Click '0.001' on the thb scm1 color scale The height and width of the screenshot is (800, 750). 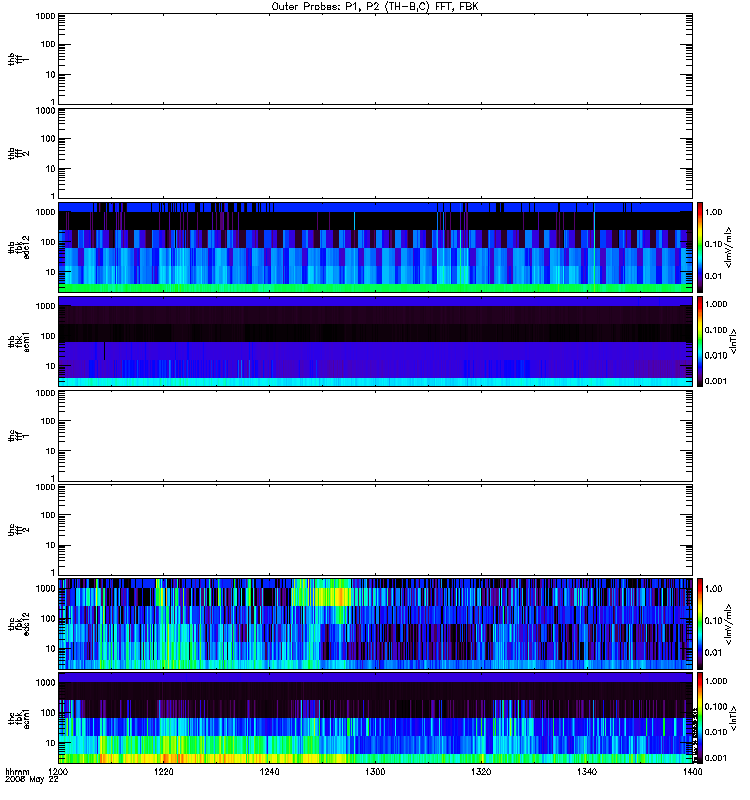click(x=716, y=381)
